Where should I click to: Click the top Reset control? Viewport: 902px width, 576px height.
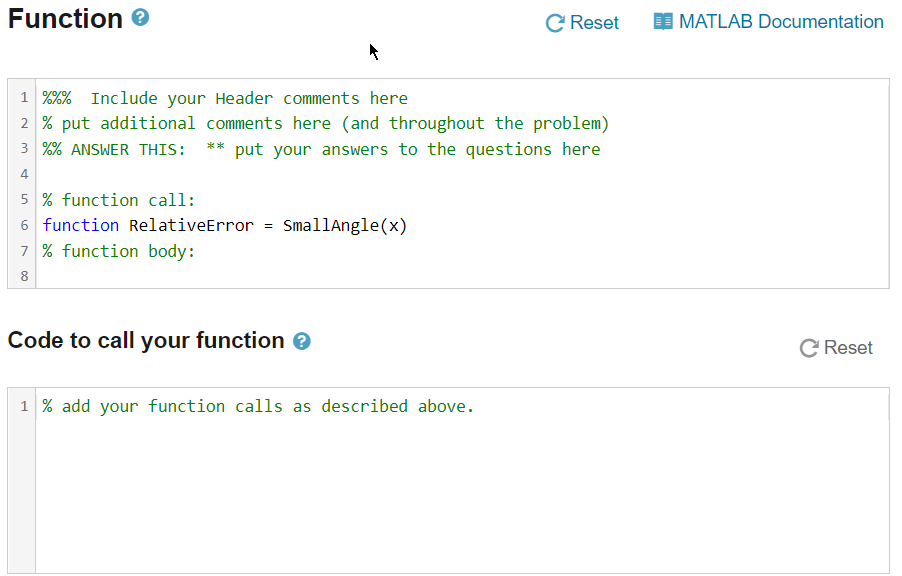(582, 21)
